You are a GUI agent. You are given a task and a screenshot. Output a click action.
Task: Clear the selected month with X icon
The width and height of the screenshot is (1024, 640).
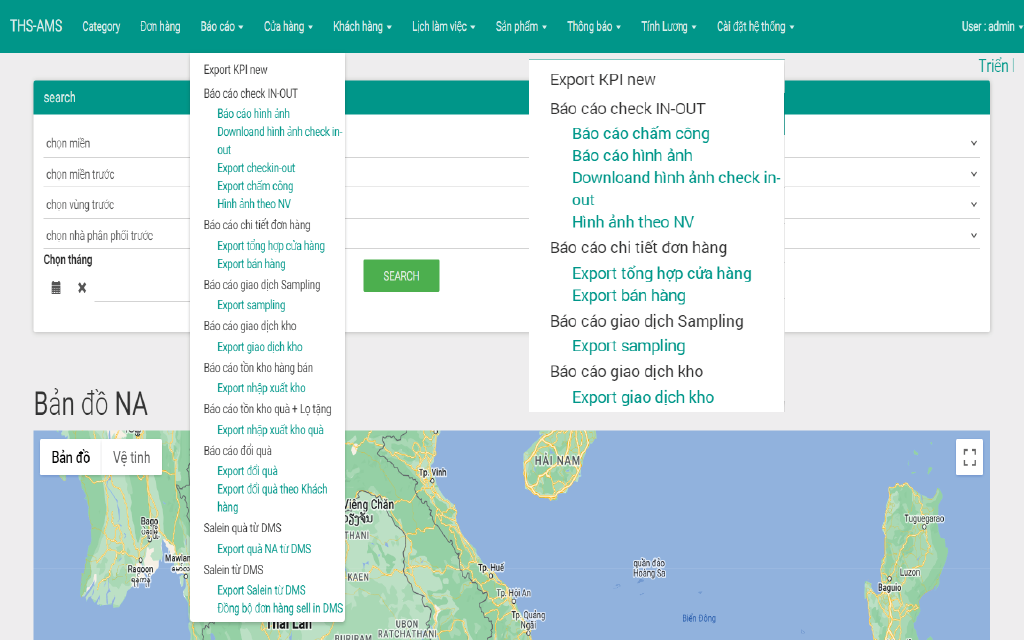pos(82,288)
